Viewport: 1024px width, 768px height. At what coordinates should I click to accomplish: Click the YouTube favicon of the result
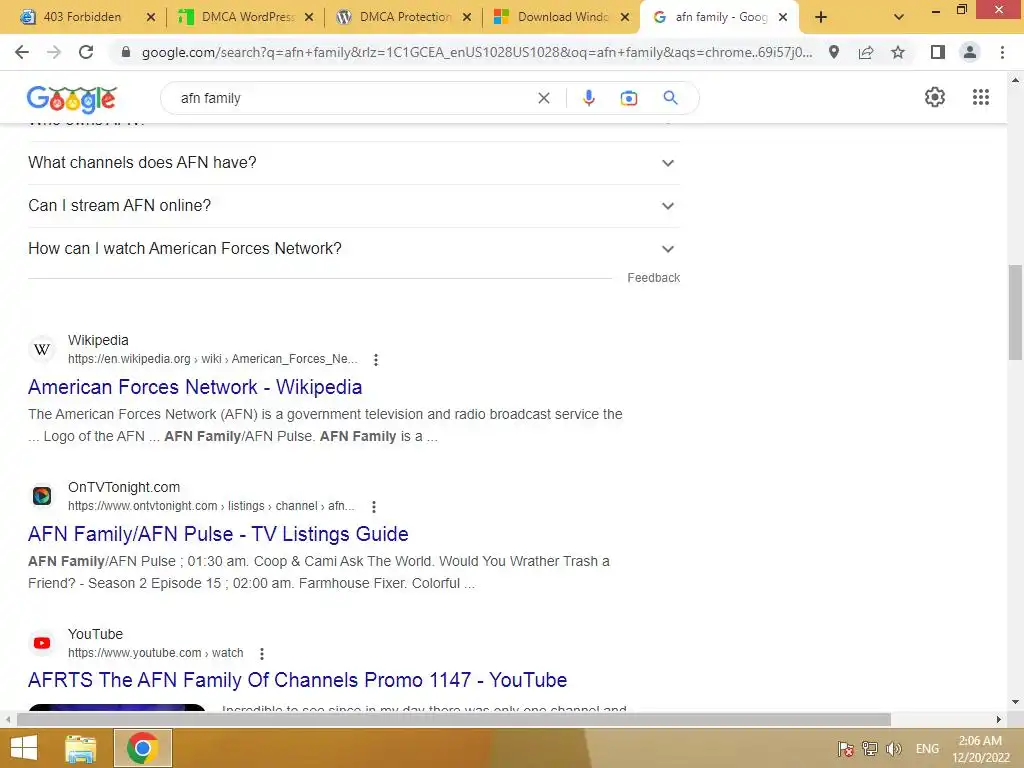(x=42, y=643)
